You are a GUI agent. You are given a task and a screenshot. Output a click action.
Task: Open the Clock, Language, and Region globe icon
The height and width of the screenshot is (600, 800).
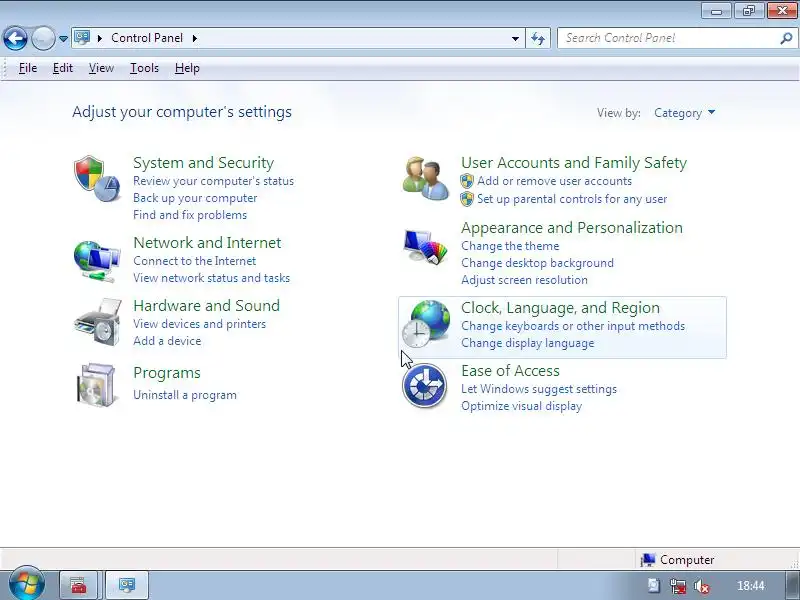tap(426, 324)
